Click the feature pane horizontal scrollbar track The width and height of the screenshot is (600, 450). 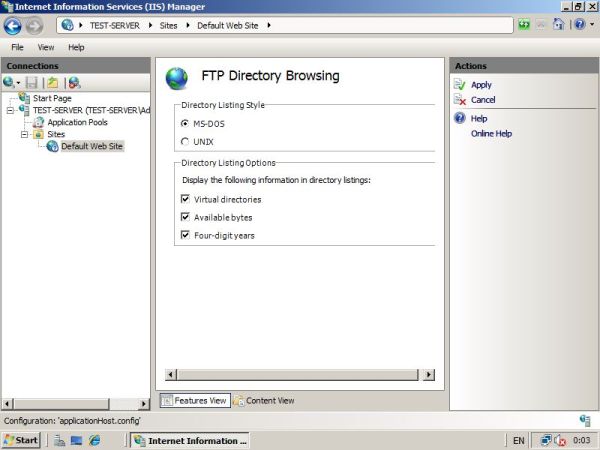(x=298, y=375)
